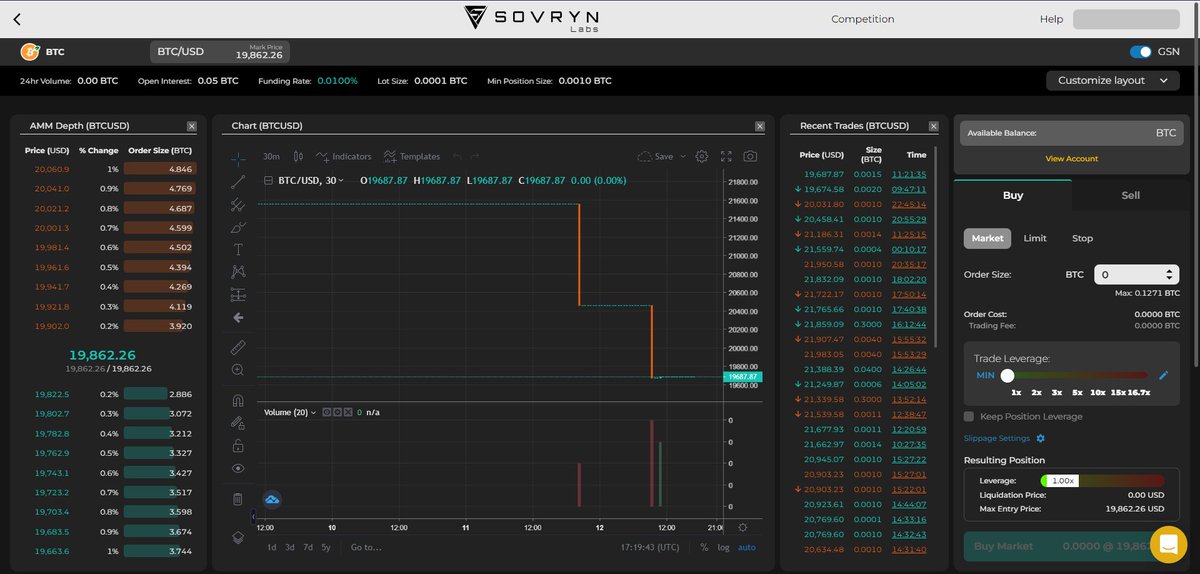
Task: Collapse the BTC/USD legend toggle box
Action: 268,181
